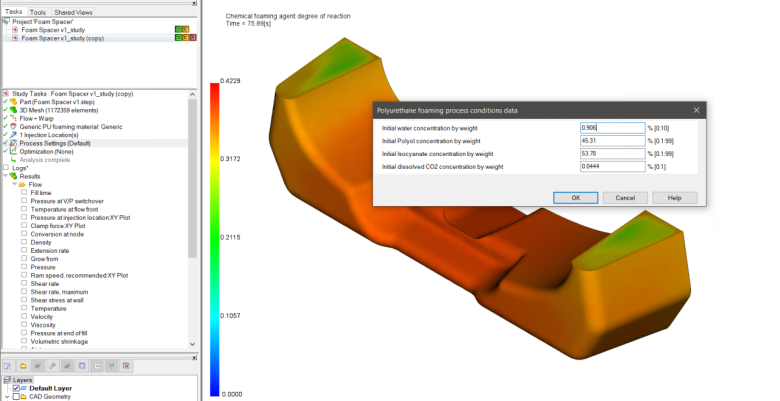This screenshot has width=780, height=401.
Task: Click the Part (Foam Spacer v1.step) icon
Action: click(x=15, y=102)
